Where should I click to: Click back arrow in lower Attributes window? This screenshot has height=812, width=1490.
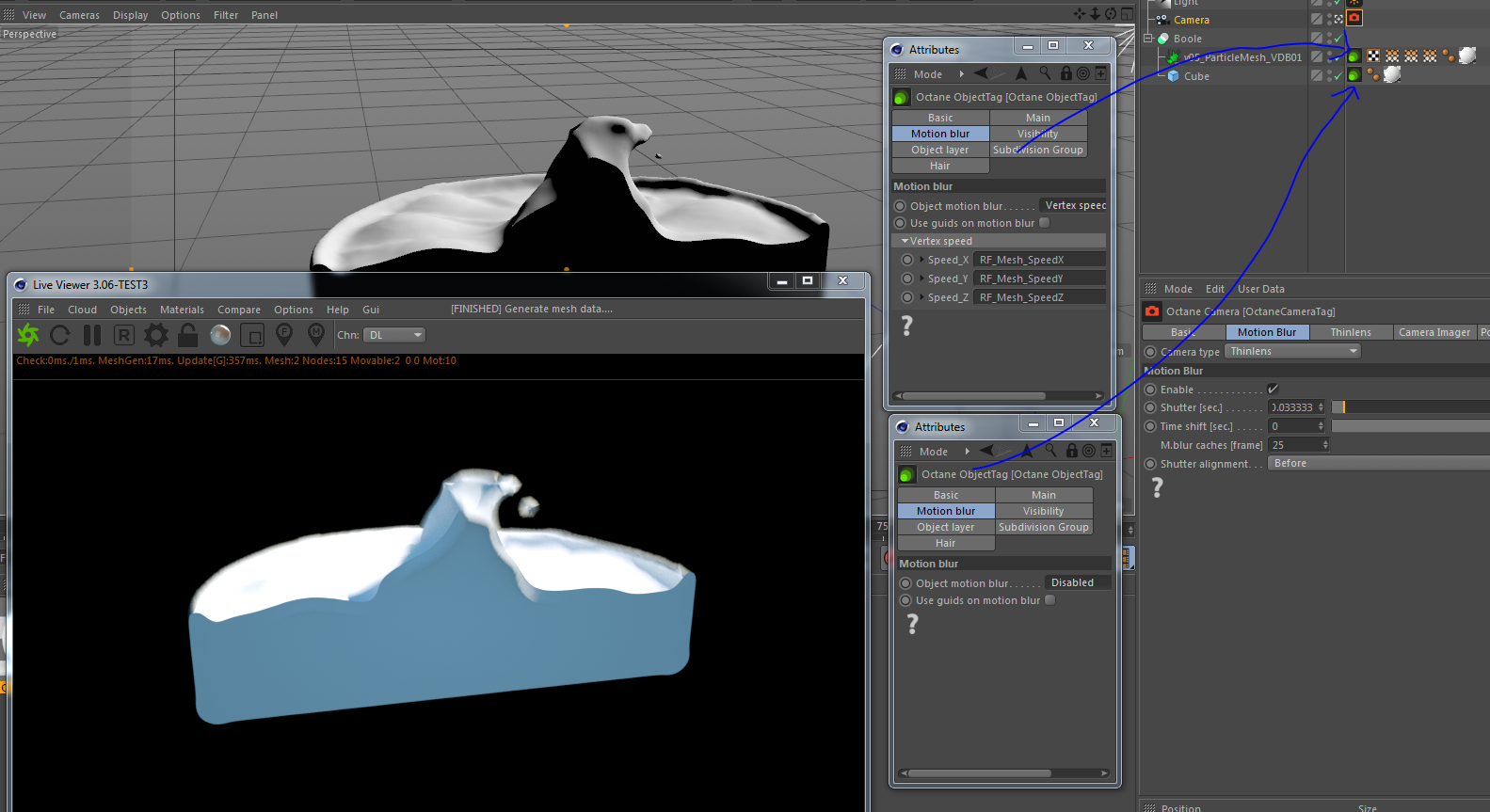coord(987,451)
